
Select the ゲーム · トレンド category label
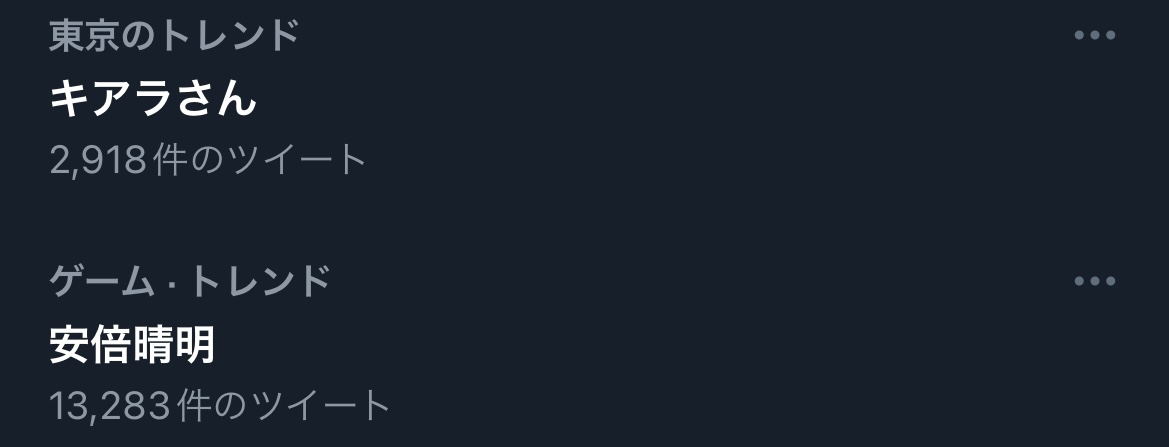pos(190,282)
